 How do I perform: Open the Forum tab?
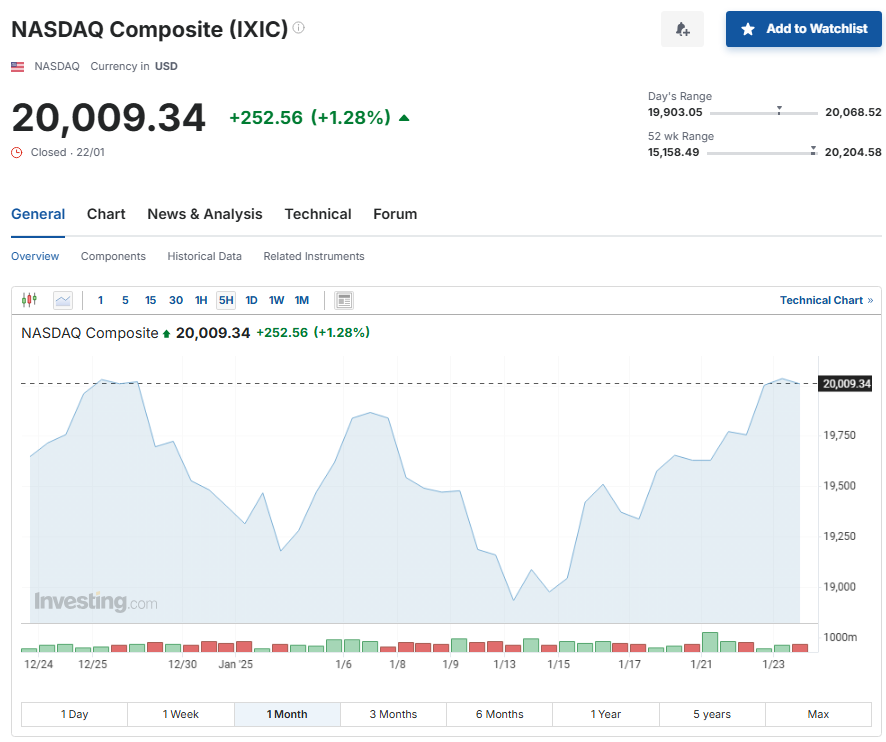(x=395, y=214)
